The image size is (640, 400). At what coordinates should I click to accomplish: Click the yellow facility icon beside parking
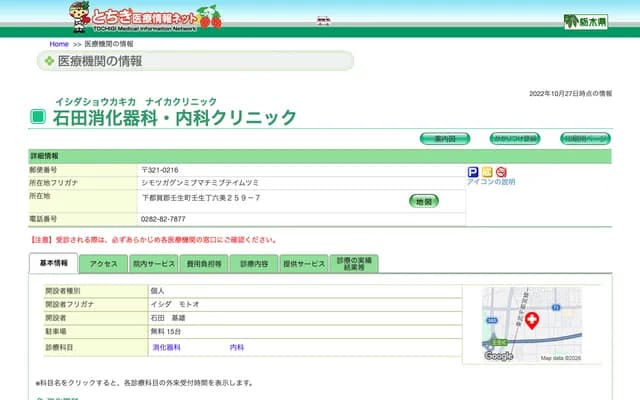point(487,172)
